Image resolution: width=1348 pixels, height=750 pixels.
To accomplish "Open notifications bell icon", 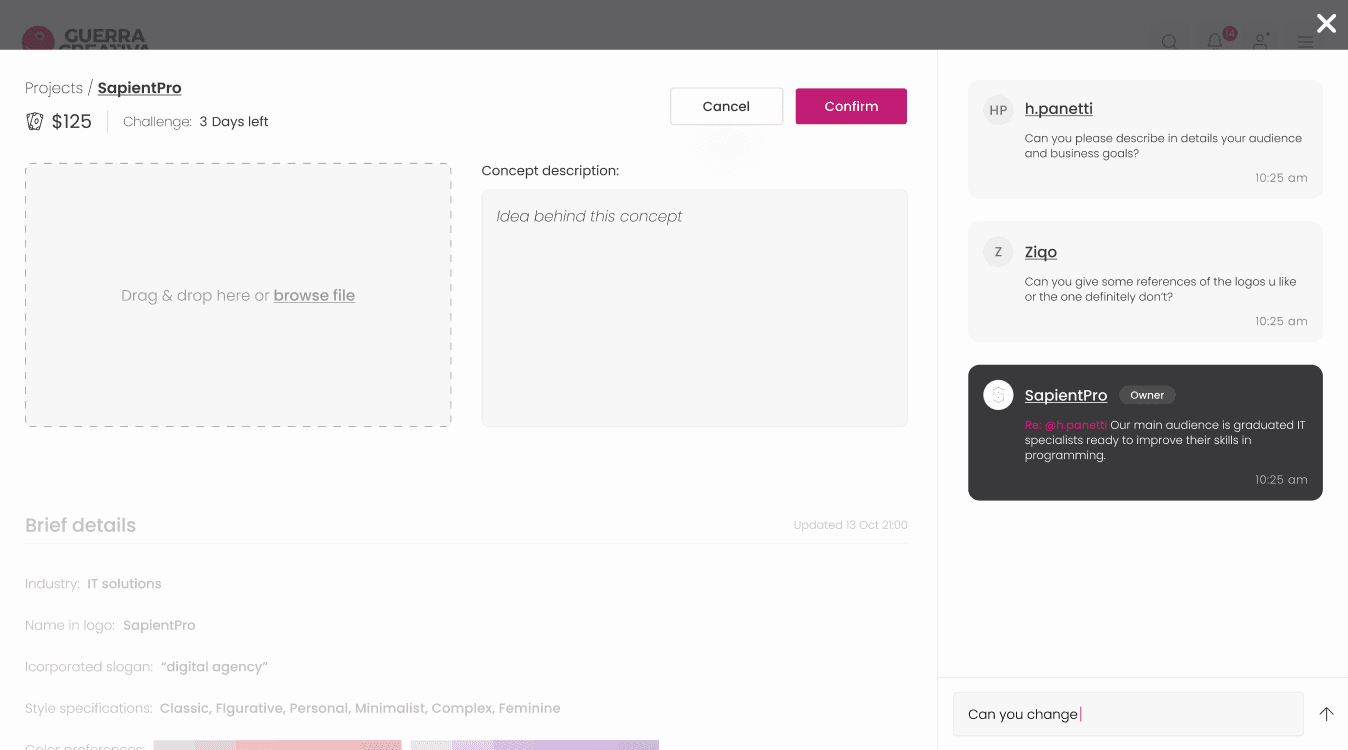I will point(1215,41).
